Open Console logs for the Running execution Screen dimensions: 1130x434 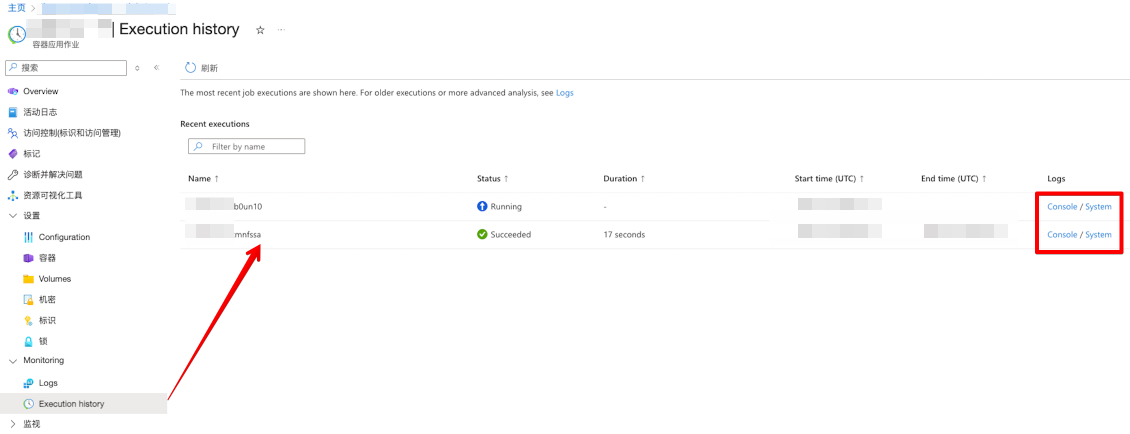tap(1062, 207)
